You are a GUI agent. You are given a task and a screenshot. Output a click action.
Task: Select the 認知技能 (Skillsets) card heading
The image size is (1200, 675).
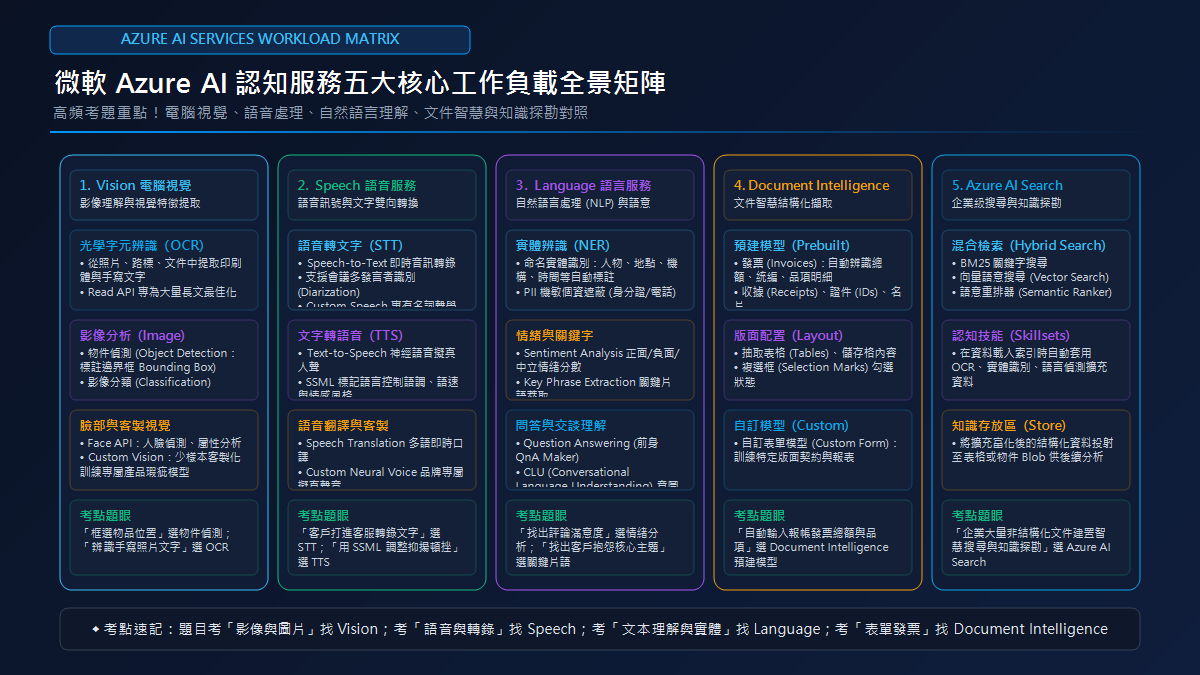pyautogui.click(x=1013, y=335)
